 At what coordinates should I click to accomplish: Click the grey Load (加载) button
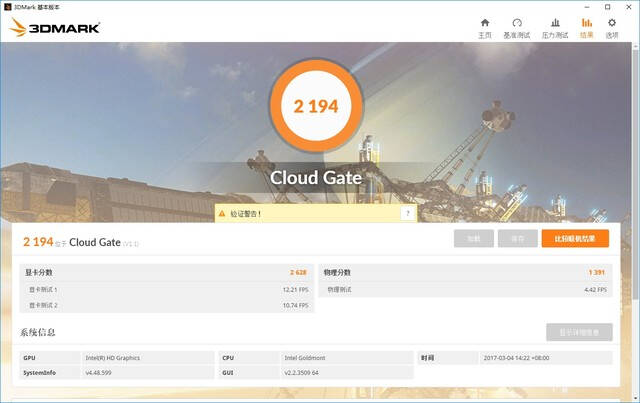(473, 238)
